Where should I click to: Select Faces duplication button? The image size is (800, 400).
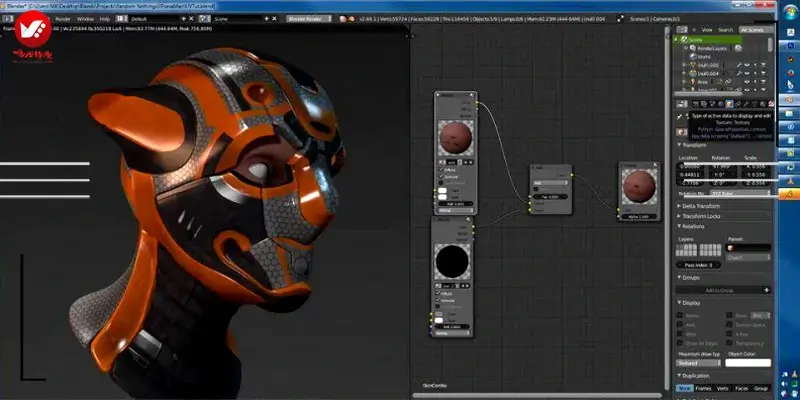pyautogui.click(x=742, y=388)
